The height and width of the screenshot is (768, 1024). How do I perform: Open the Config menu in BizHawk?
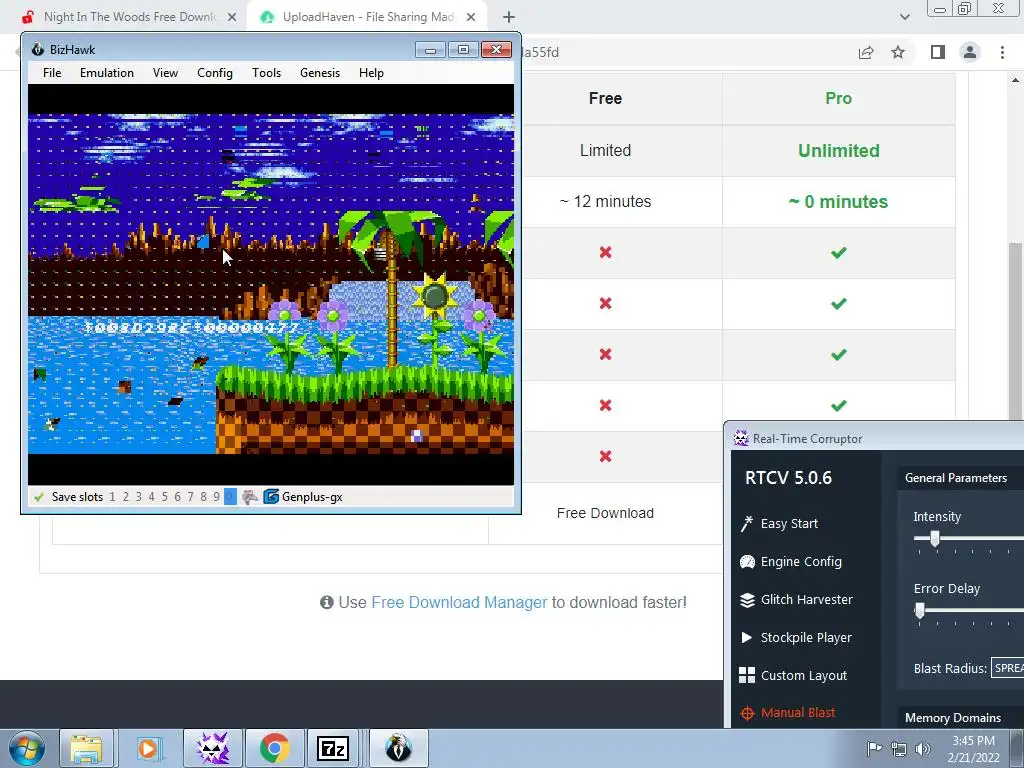[x=215, y=72]
